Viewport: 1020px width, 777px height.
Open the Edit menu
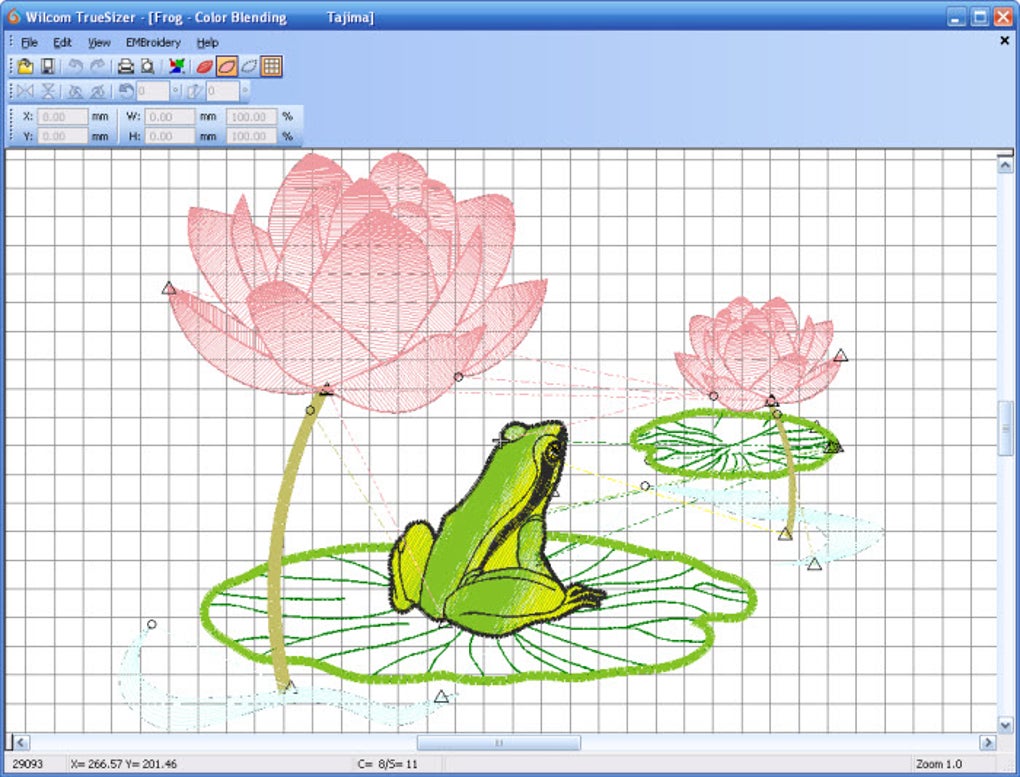(x=62, y=42)
